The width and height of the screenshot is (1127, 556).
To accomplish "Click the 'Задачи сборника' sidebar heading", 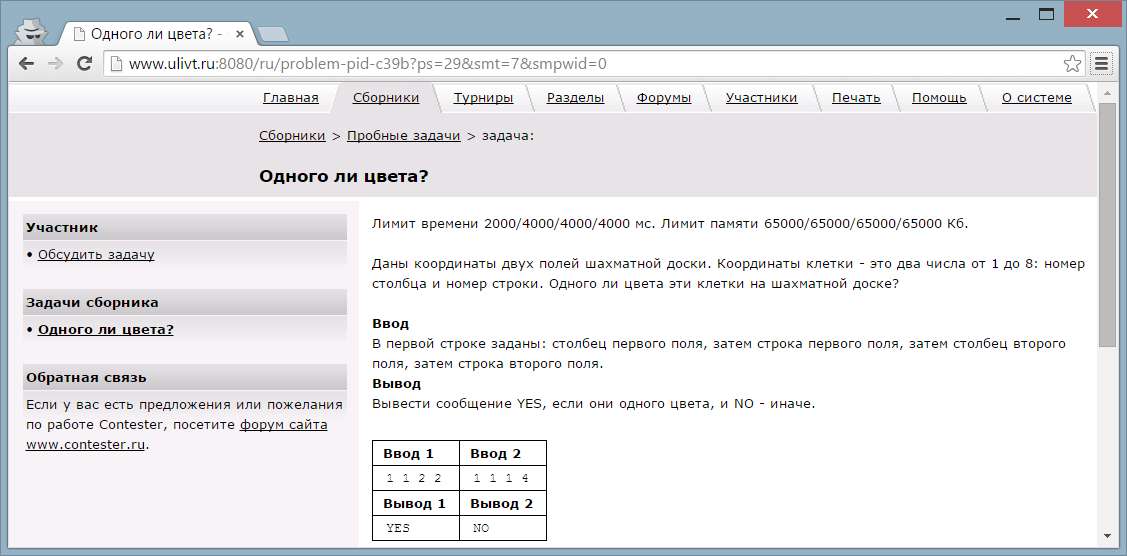I will pyautogui.click(x=185, y=302).
